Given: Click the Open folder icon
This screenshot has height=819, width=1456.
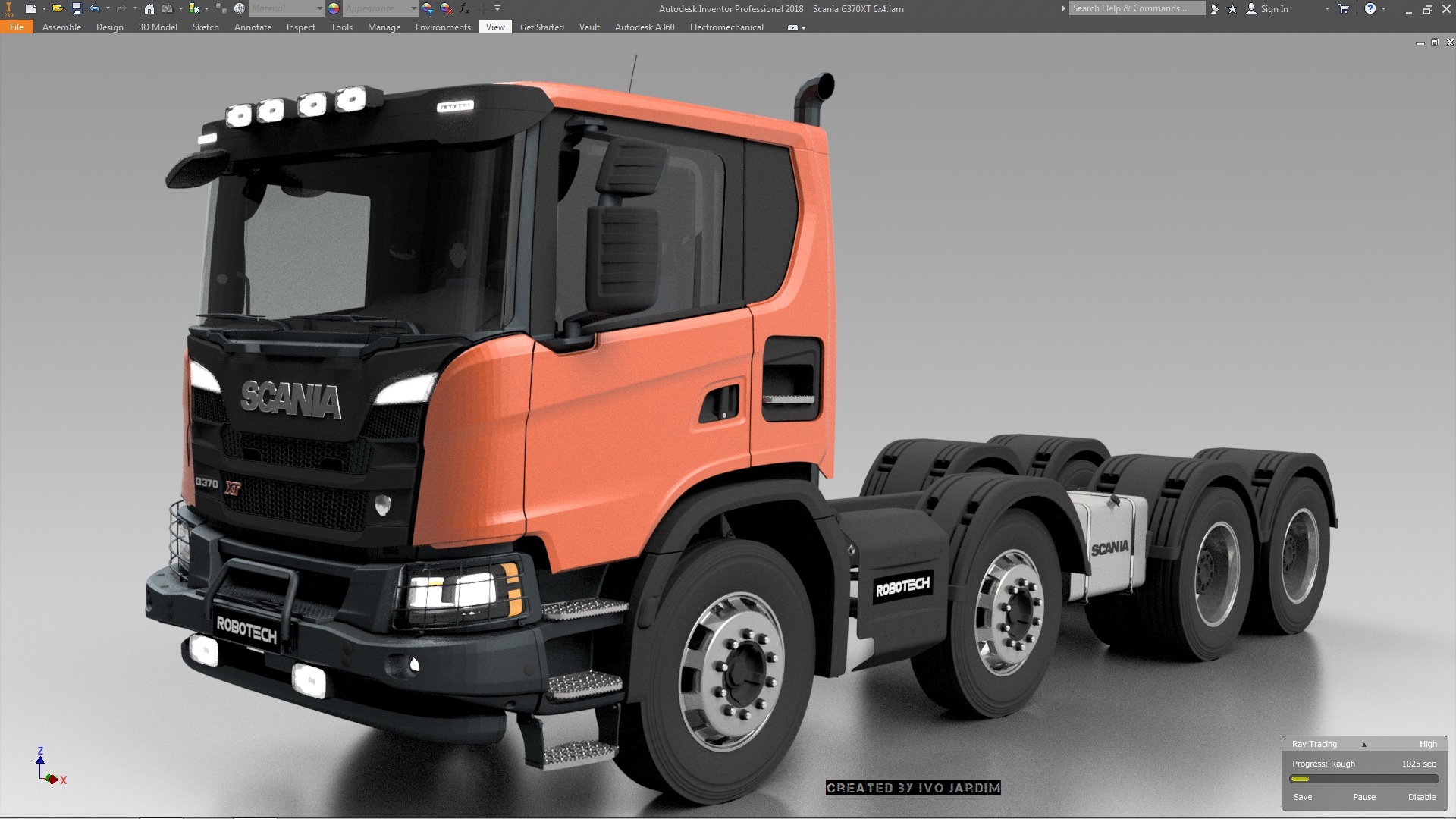Looking at the screenshot, I should [x=57, y=8].
